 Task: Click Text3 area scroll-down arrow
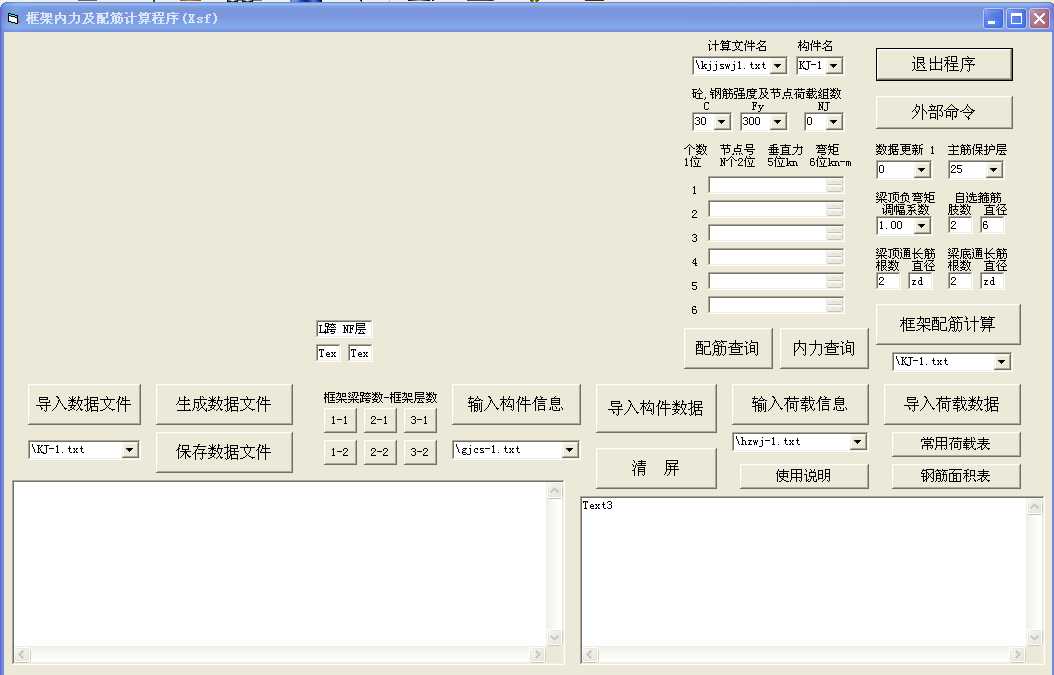coord(1035,637)
